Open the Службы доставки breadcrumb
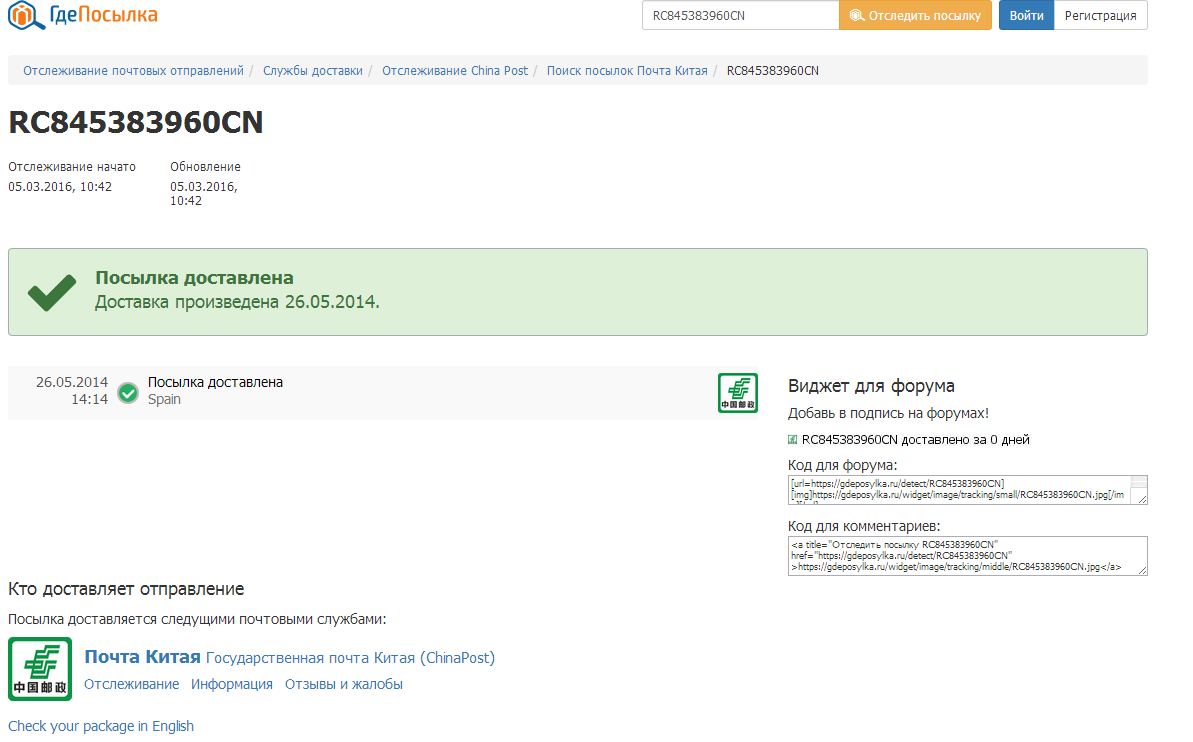The image size is (1193, 742). coord(313,71)
